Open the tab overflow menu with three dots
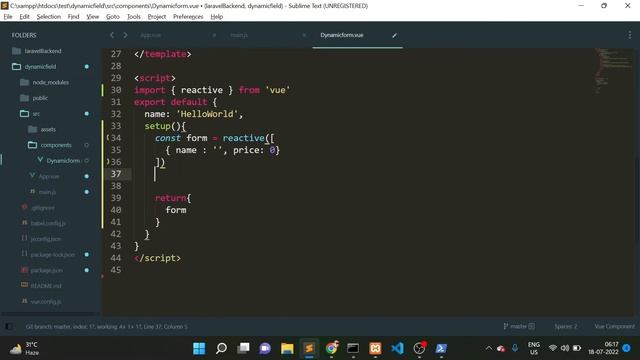This screenshot has width=640, height=360. [630, 35]
